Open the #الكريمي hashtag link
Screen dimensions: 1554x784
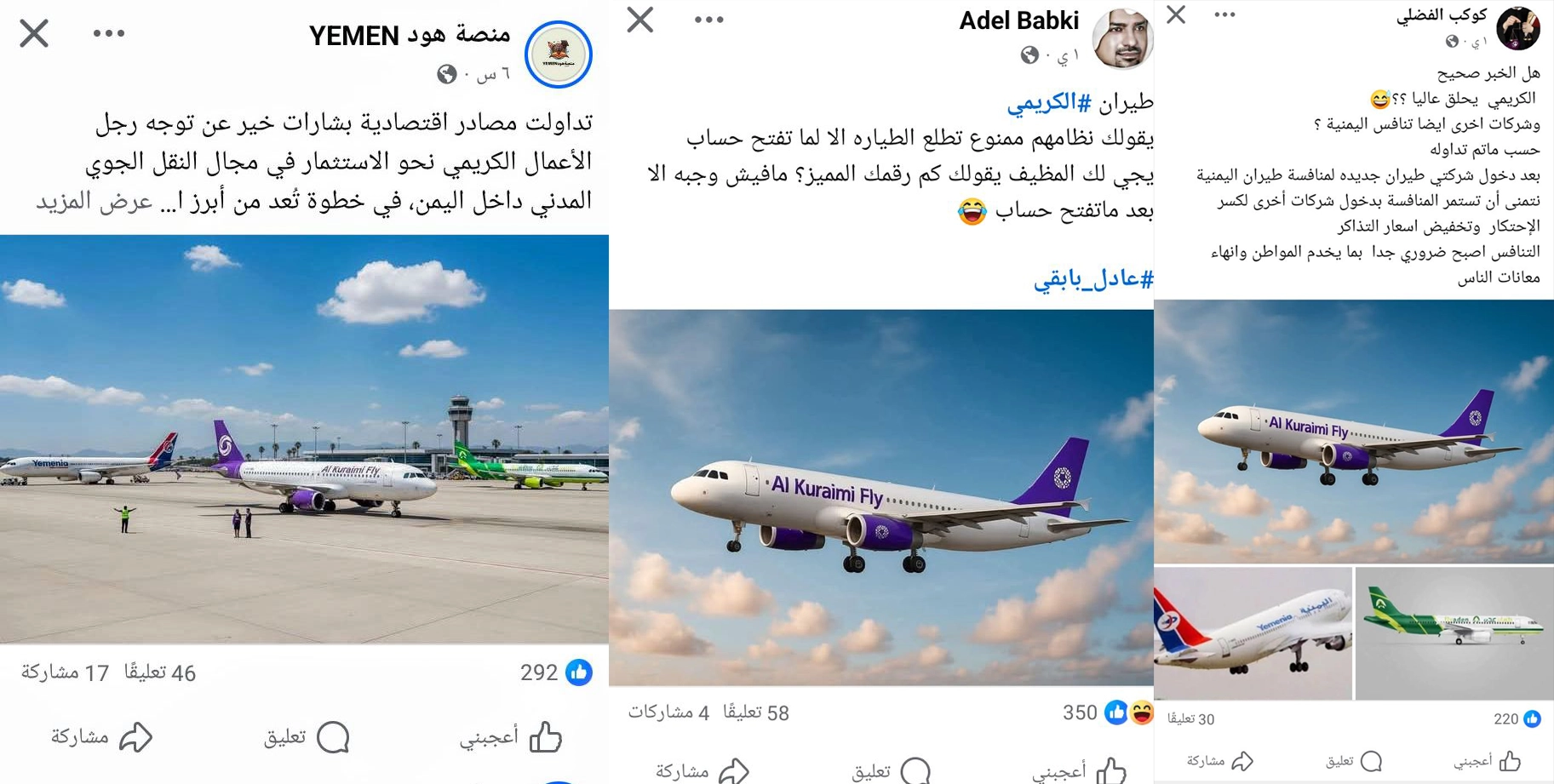tap(1049, 102)
